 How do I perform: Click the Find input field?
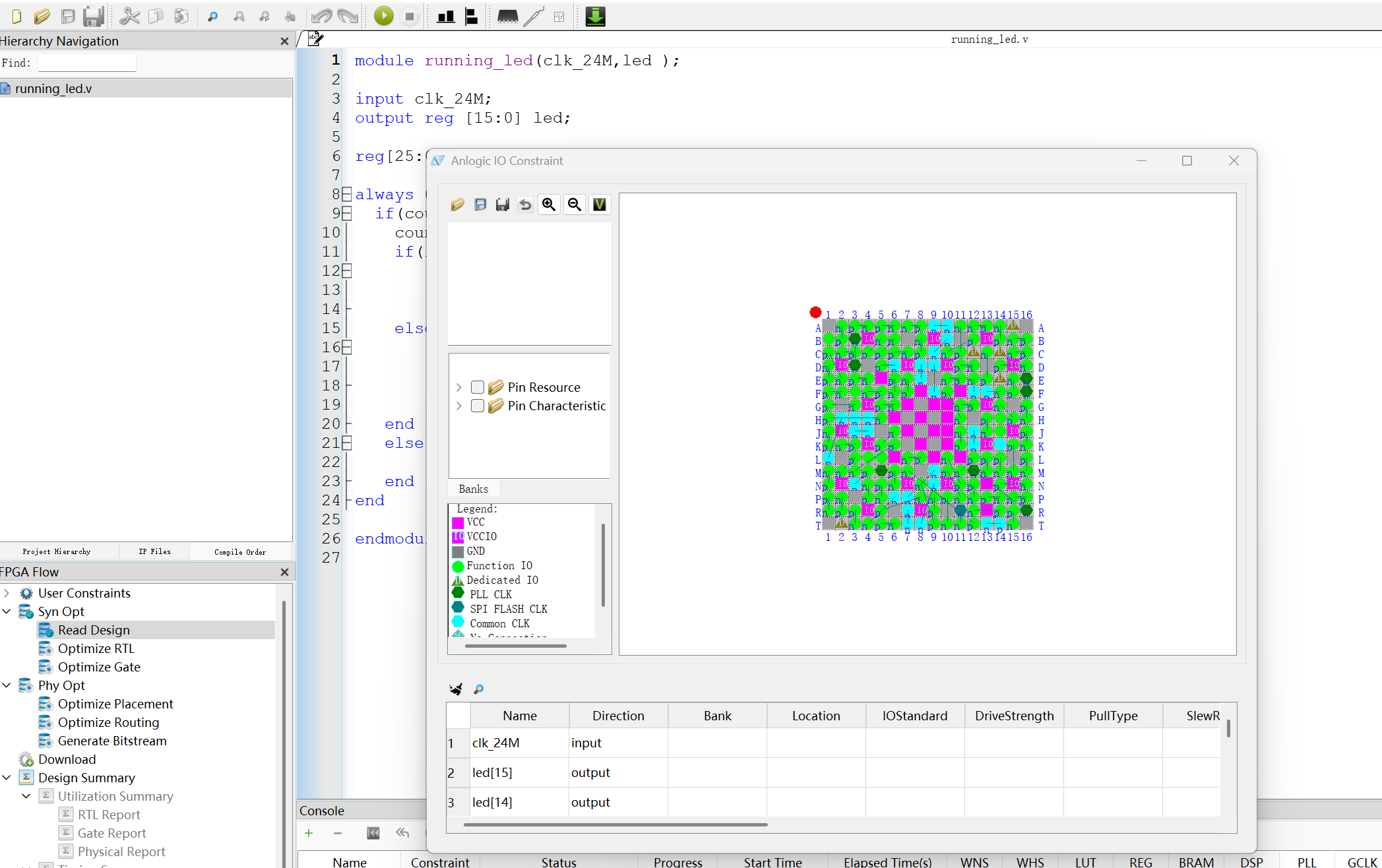(86, 63)
